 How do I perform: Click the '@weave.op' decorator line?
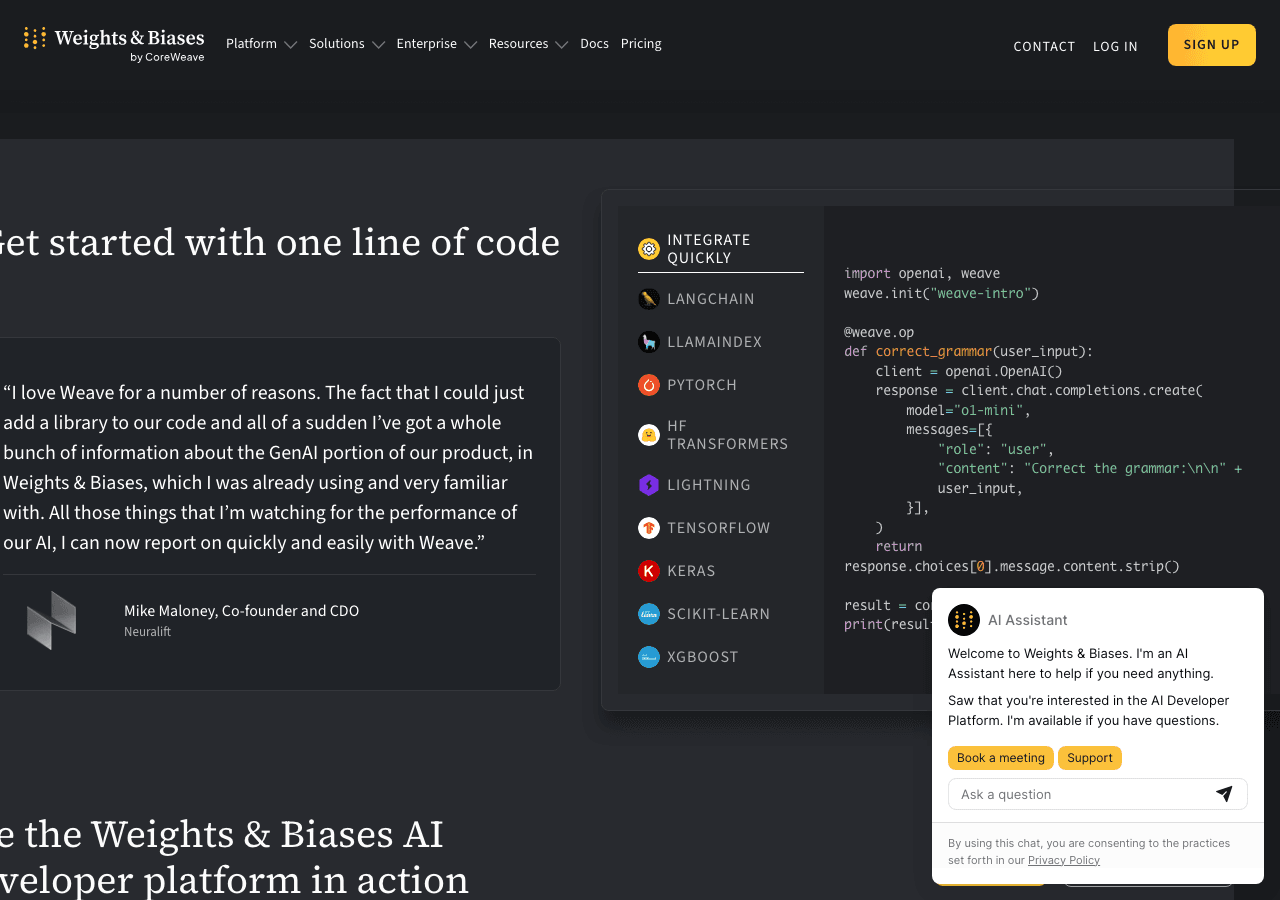879,332
